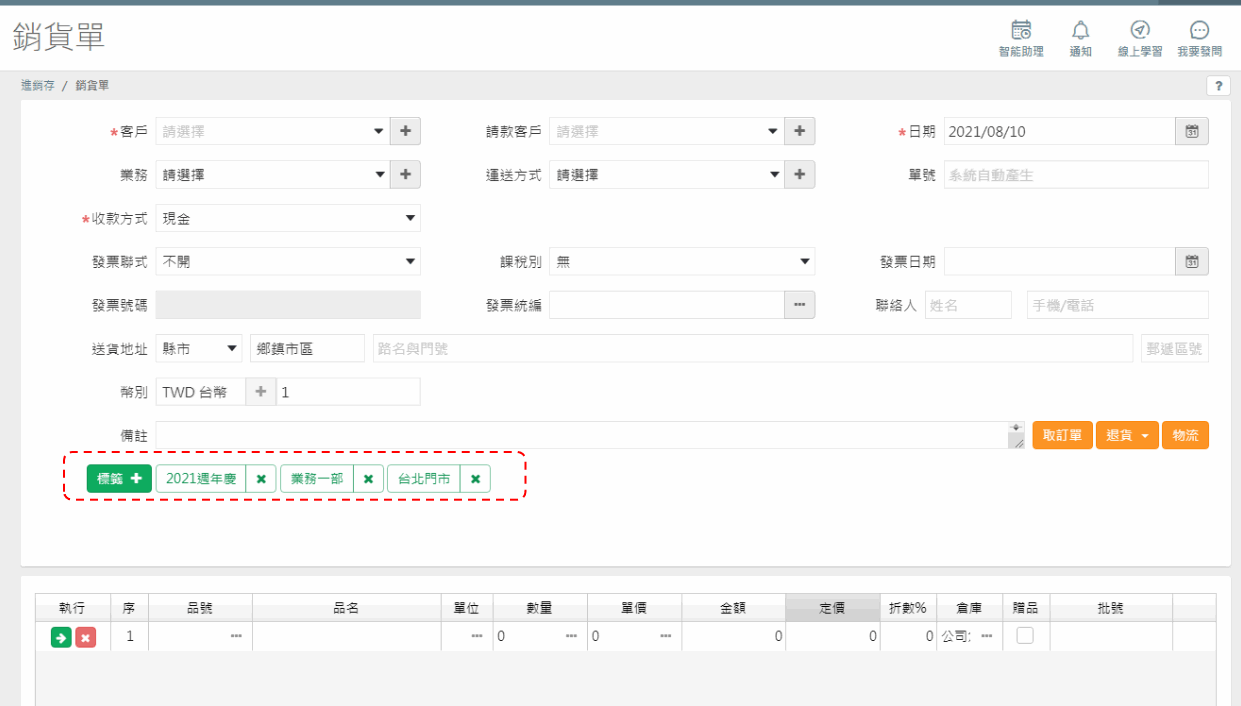This screenshot has height=706, width=1241.
Task: Open the 日期 calendar picker icon
Action: [x=1191, y=131]
